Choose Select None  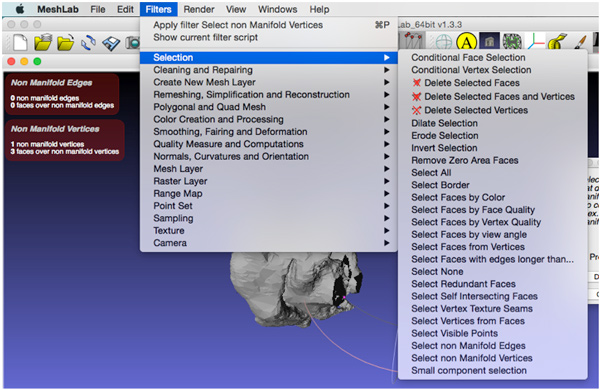tap(492, 272)
